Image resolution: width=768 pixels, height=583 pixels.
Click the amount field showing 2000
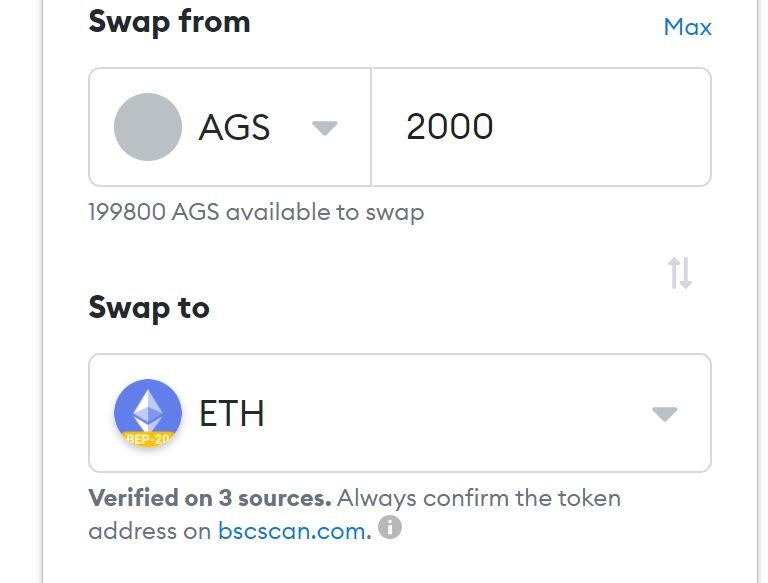(450, 127)
